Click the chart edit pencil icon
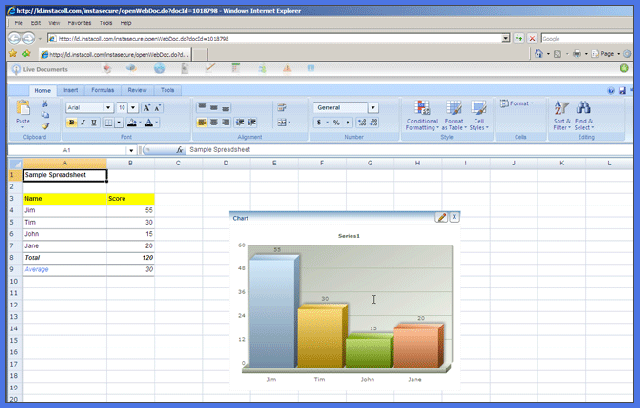This screenshot has width=640, height=408. [x=441, y=217]
